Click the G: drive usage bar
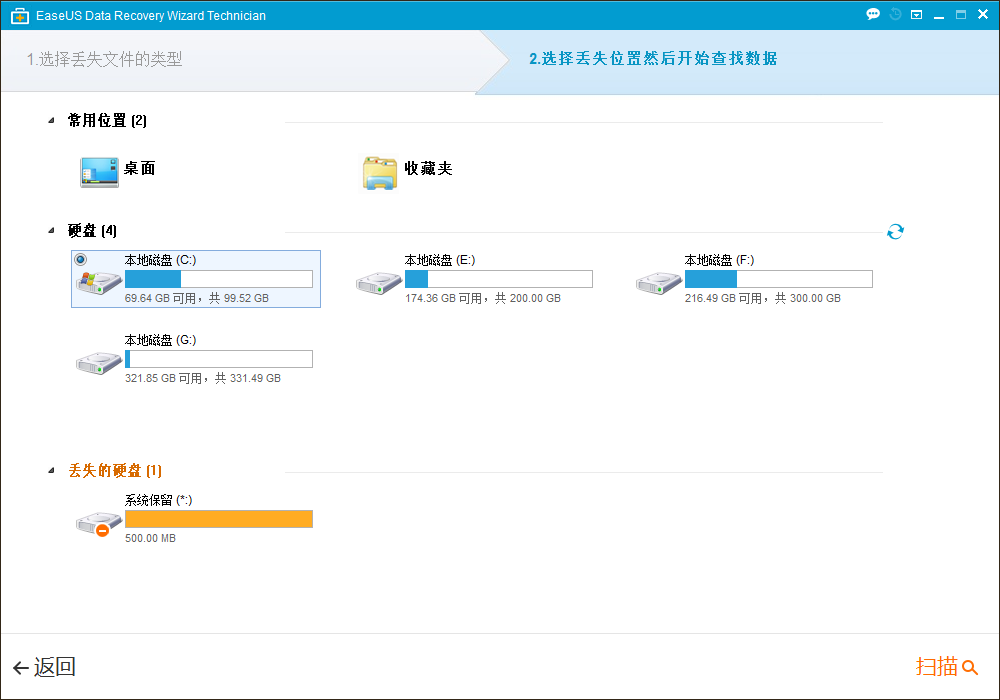1000x700 pixels. pos(219,359)
